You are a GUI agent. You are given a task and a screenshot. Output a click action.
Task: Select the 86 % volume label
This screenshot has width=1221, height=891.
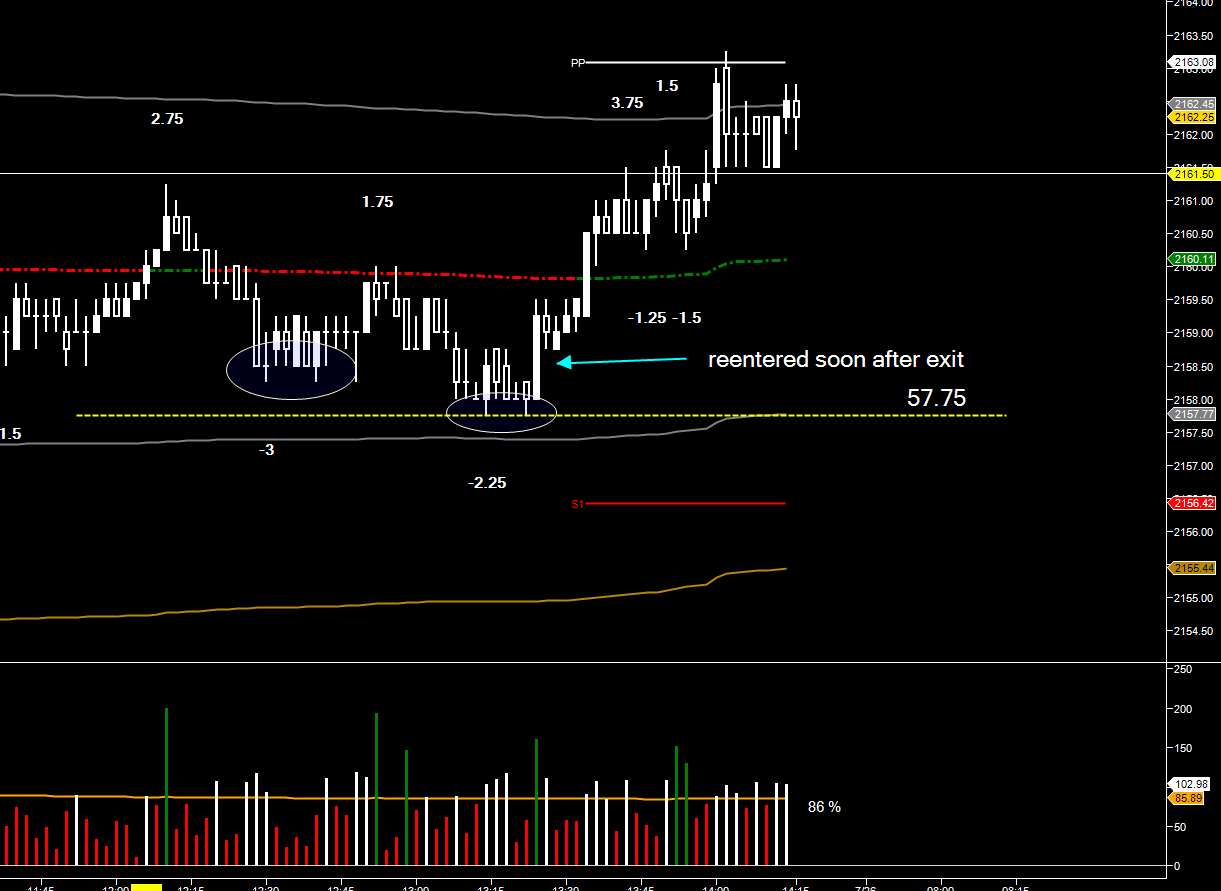pyautogui.click(x=824, y=807)
